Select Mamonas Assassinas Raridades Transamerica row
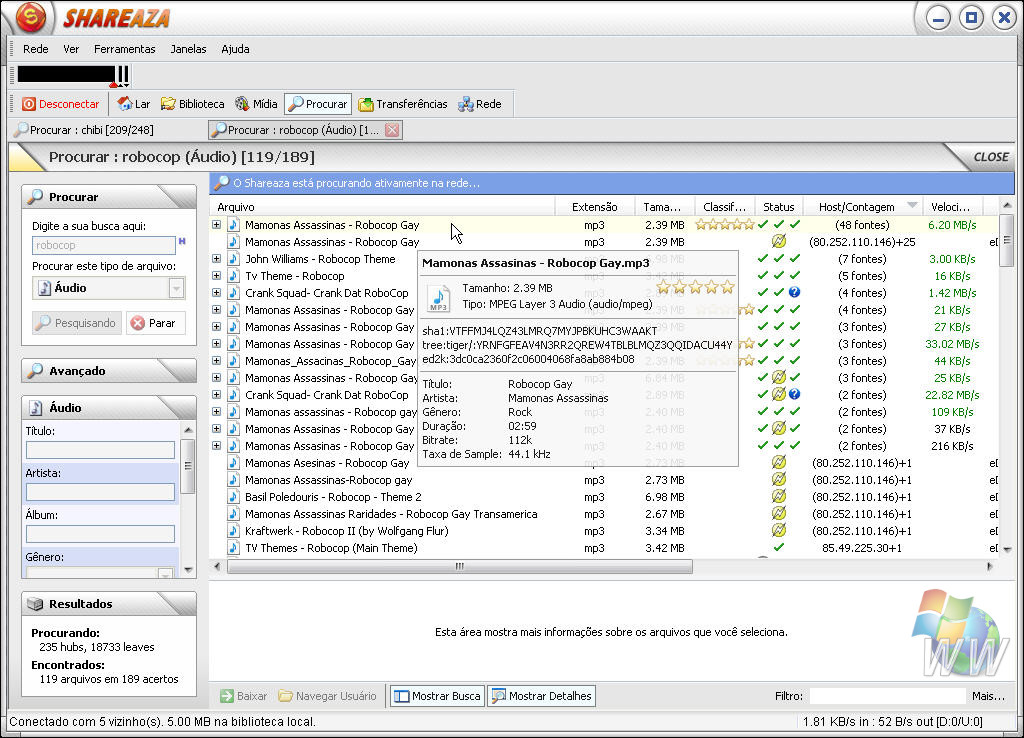Viewport: 1024px width, 738px height. coord(604,514)
